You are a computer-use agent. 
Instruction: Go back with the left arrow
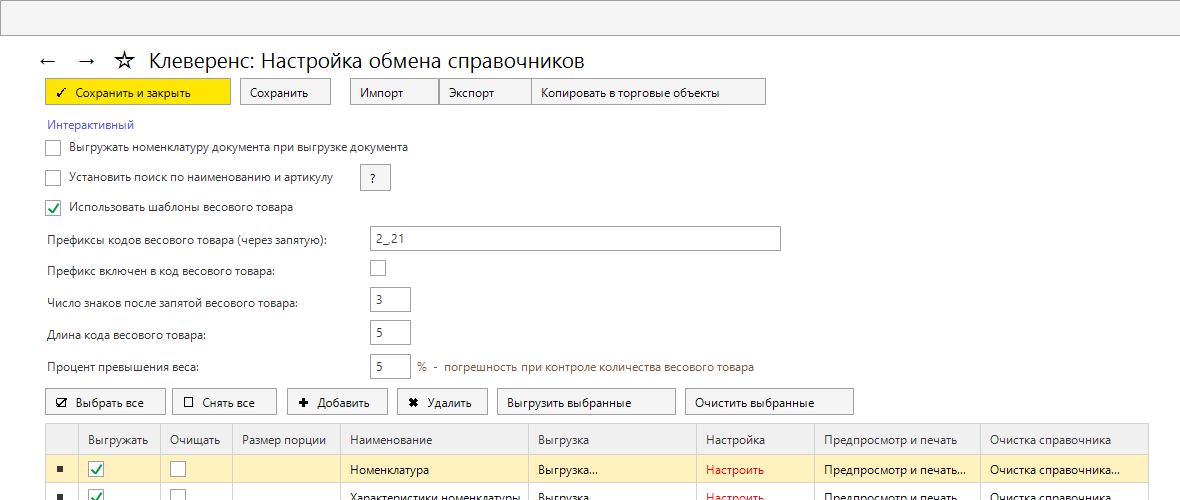point(47,61)
